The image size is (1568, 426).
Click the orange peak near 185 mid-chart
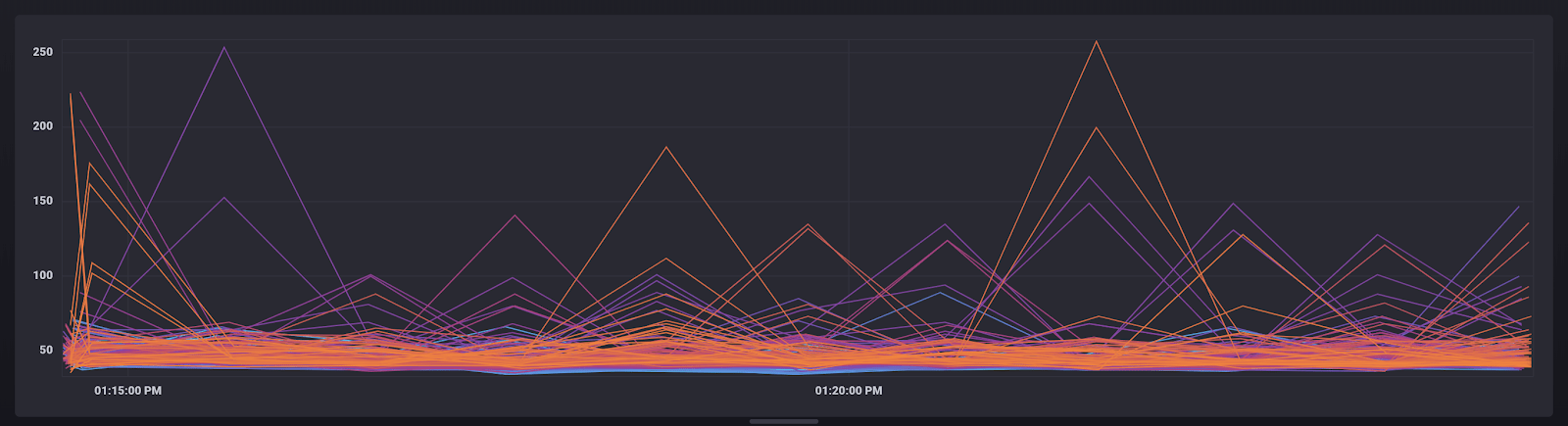point(666,147)
